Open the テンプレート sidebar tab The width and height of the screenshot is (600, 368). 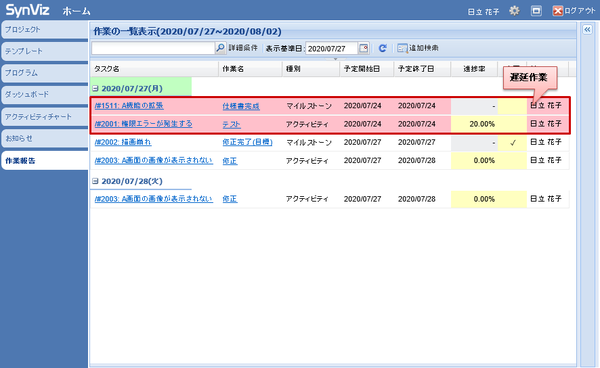[x=44, y=51]
